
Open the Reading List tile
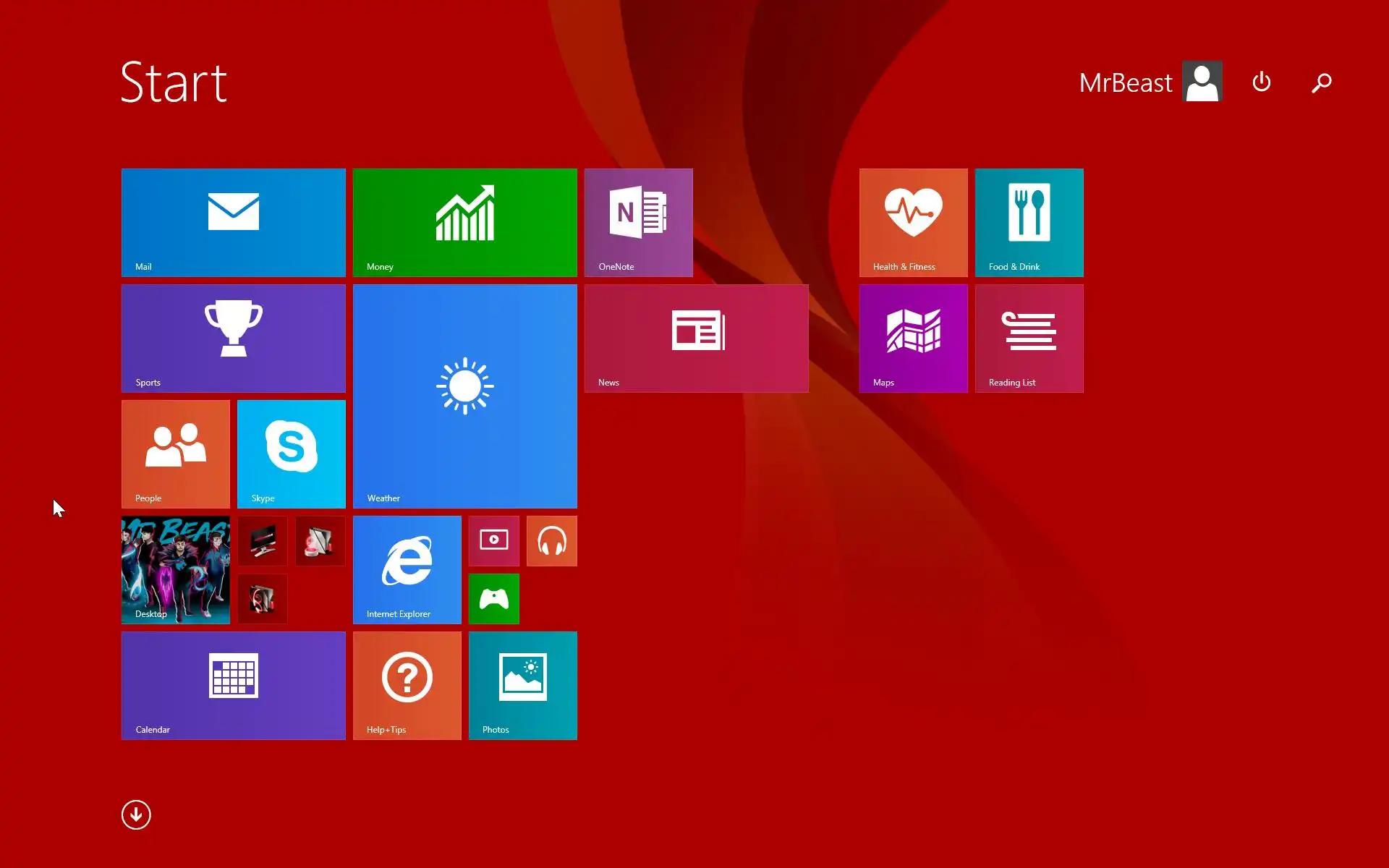click(1029, 338)
